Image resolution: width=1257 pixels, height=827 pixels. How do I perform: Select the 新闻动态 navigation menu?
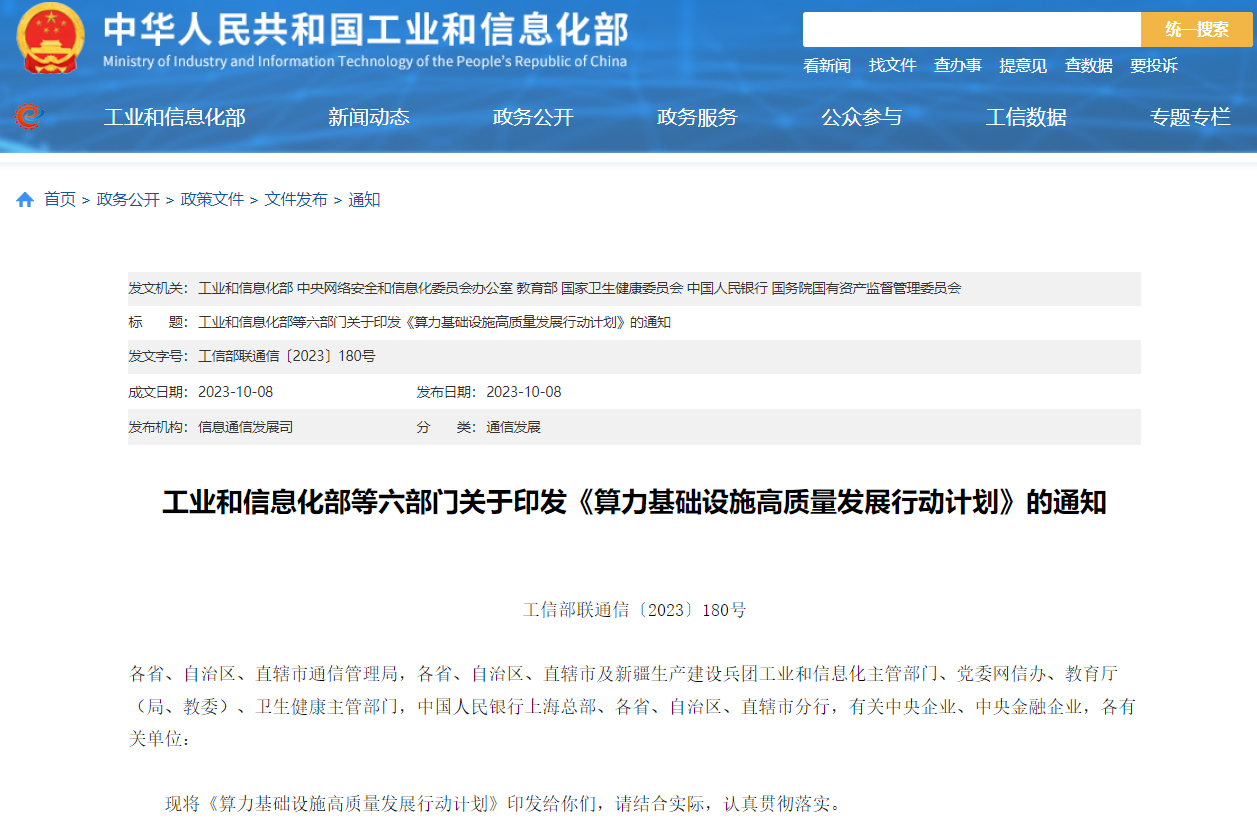click(x=368, y=117)
